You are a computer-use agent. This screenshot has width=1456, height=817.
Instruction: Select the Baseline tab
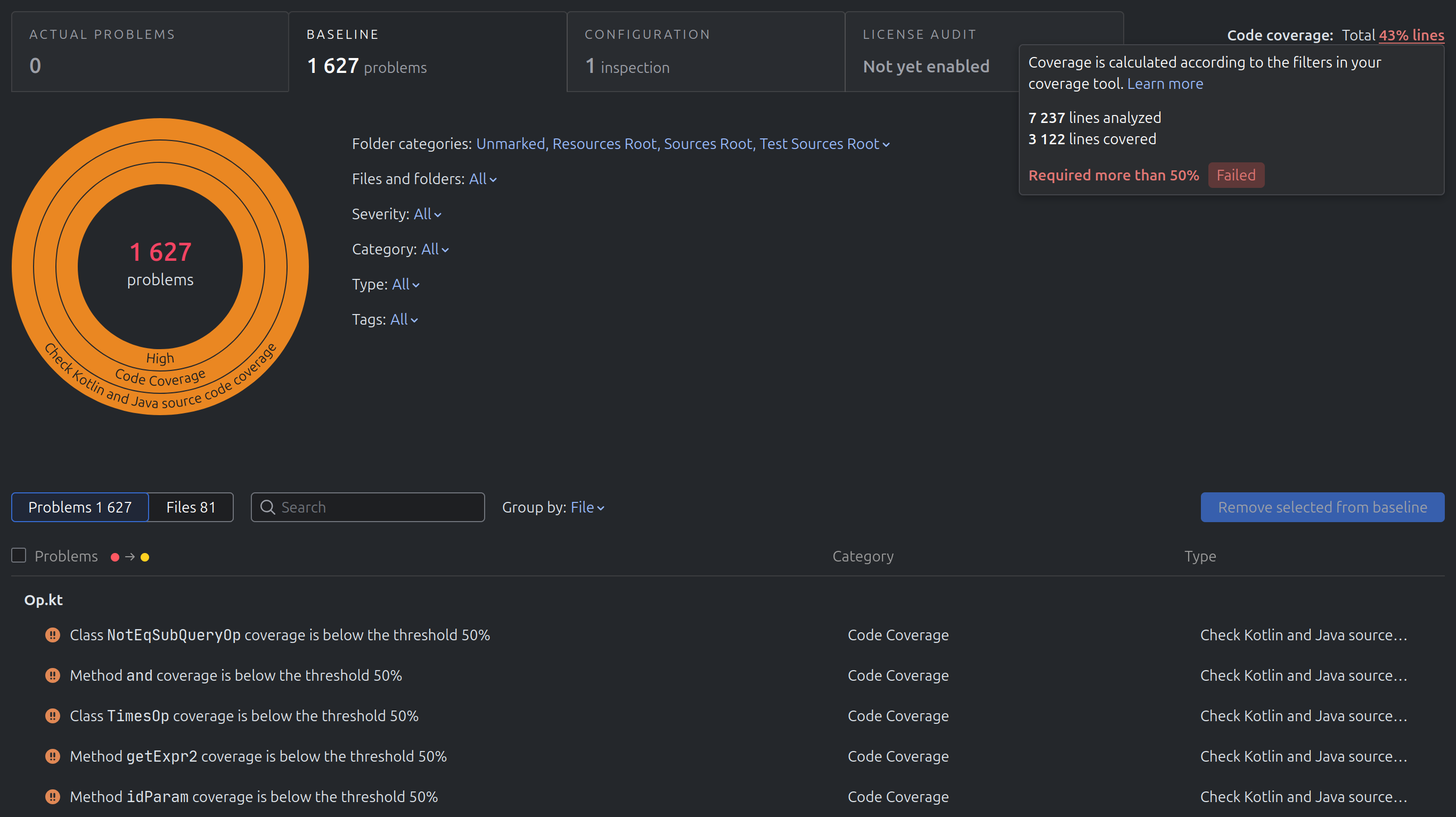[428, 52]
